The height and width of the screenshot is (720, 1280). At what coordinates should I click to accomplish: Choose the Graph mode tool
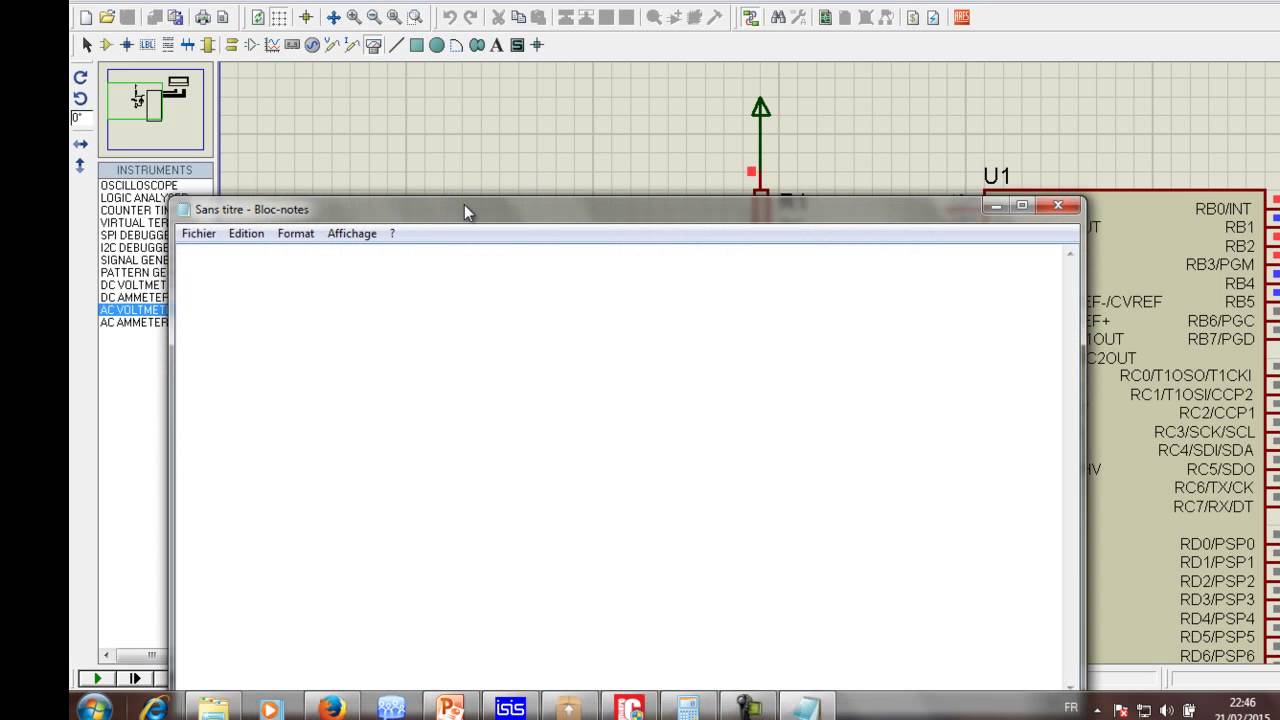point(271,45)
